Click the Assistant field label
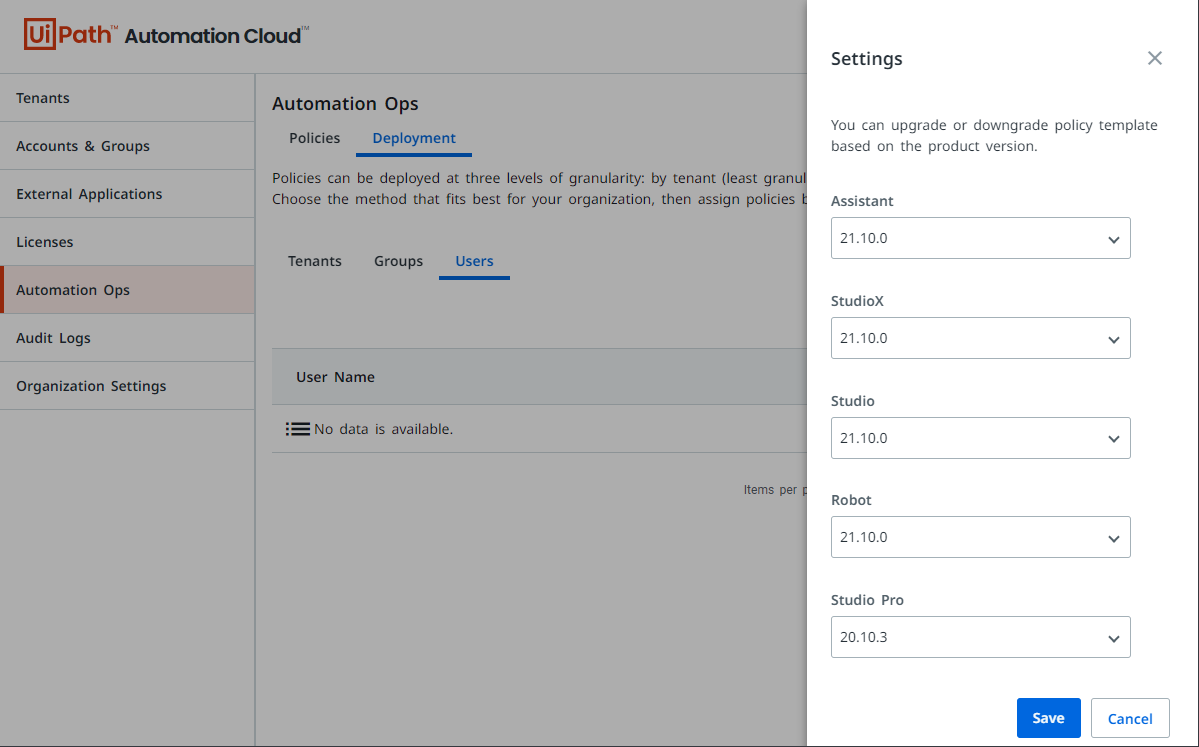The width and height of the screenshot is (1199, 747). 862,201
